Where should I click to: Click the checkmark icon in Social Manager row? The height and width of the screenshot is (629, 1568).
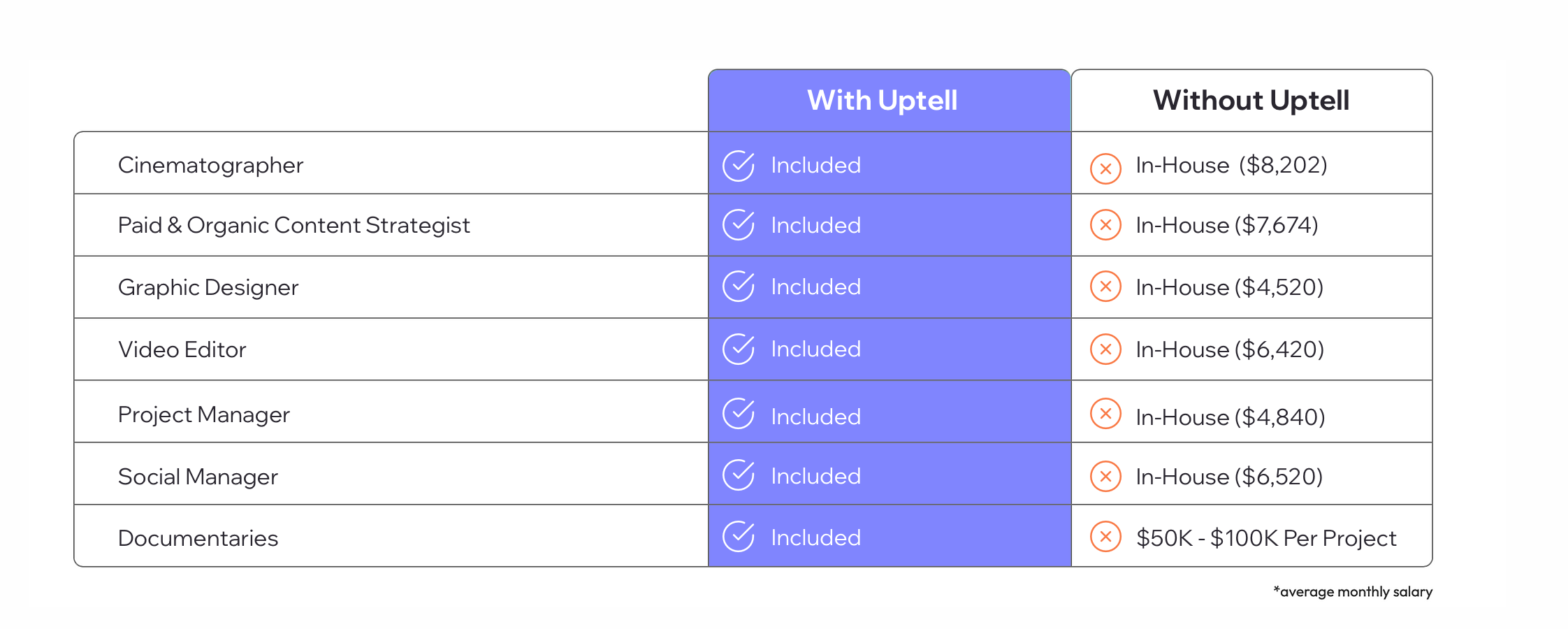(738, 475)
